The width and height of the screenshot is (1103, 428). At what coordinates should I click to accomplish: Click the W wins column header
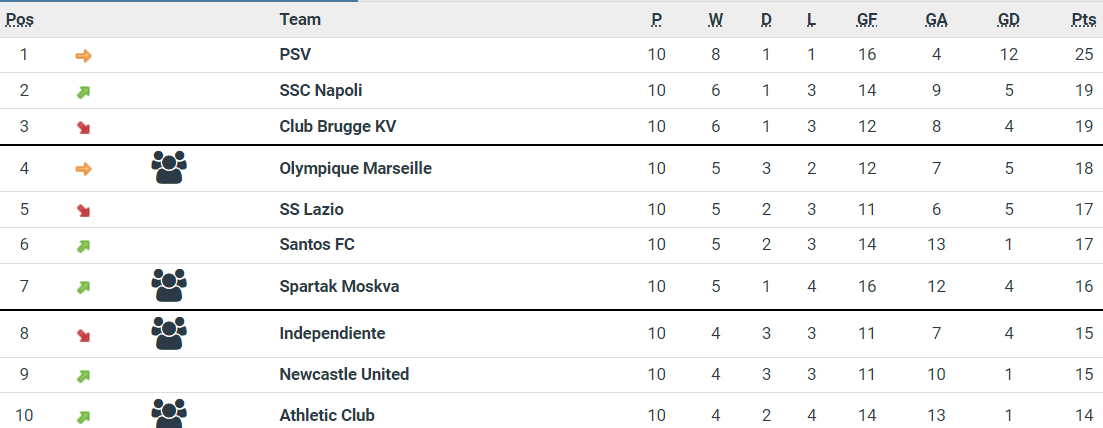[715, 20]
